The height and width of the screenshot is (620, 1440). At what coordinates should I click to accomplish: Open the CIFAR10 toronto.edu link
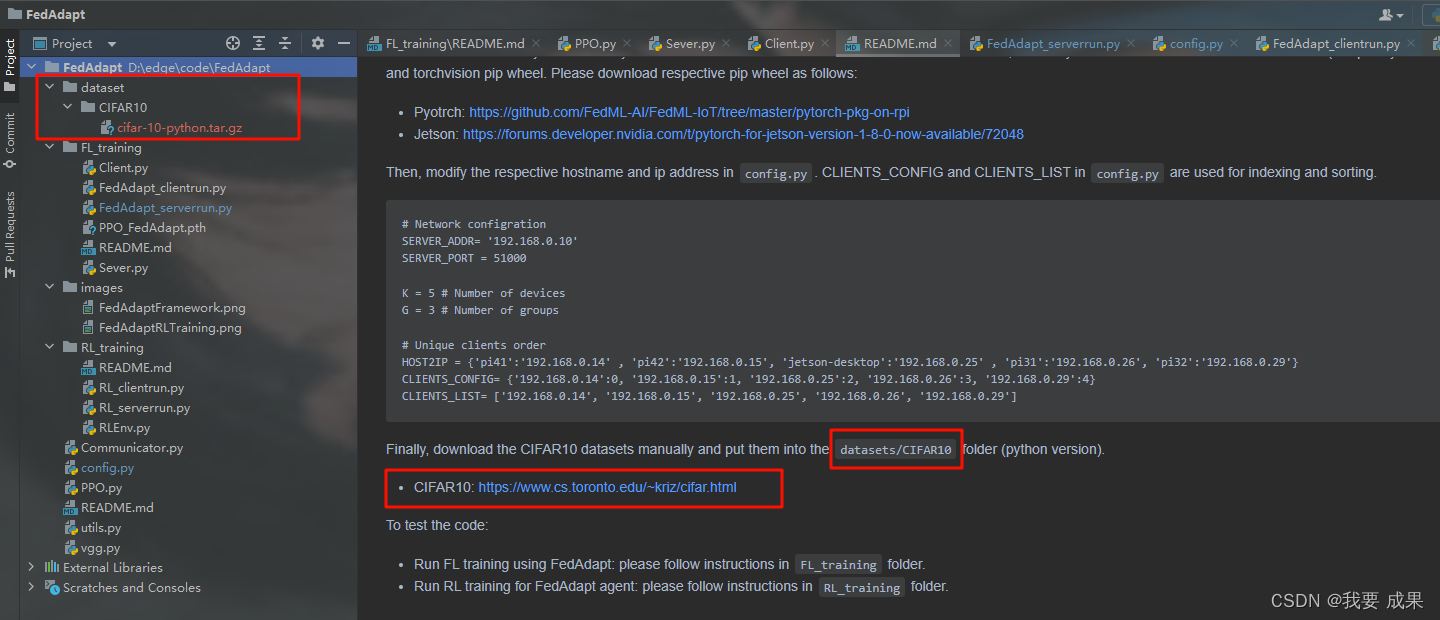[613, 487]
